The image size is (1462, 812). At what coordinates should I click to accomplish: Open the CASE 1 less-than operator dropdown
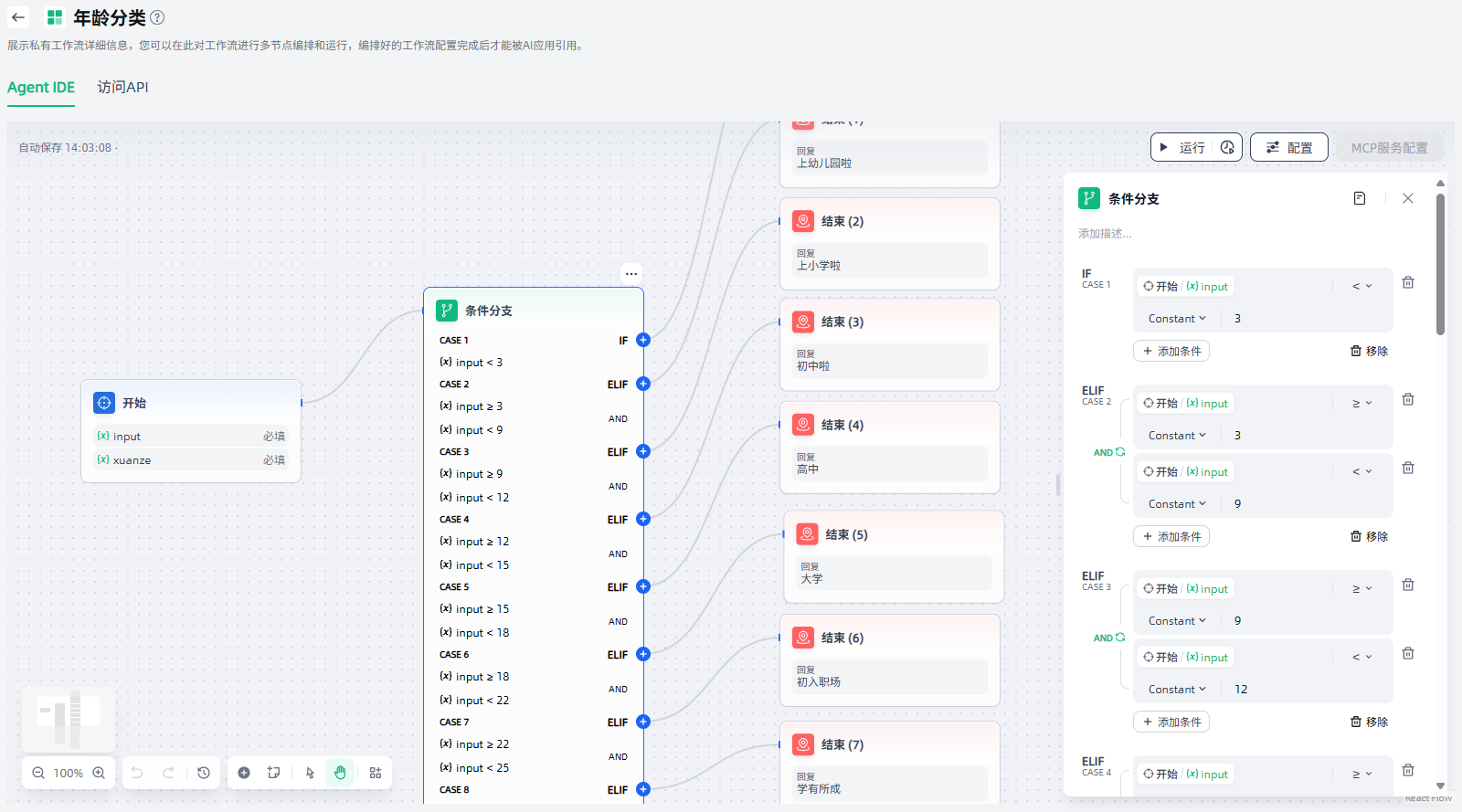click(1361, 286)
